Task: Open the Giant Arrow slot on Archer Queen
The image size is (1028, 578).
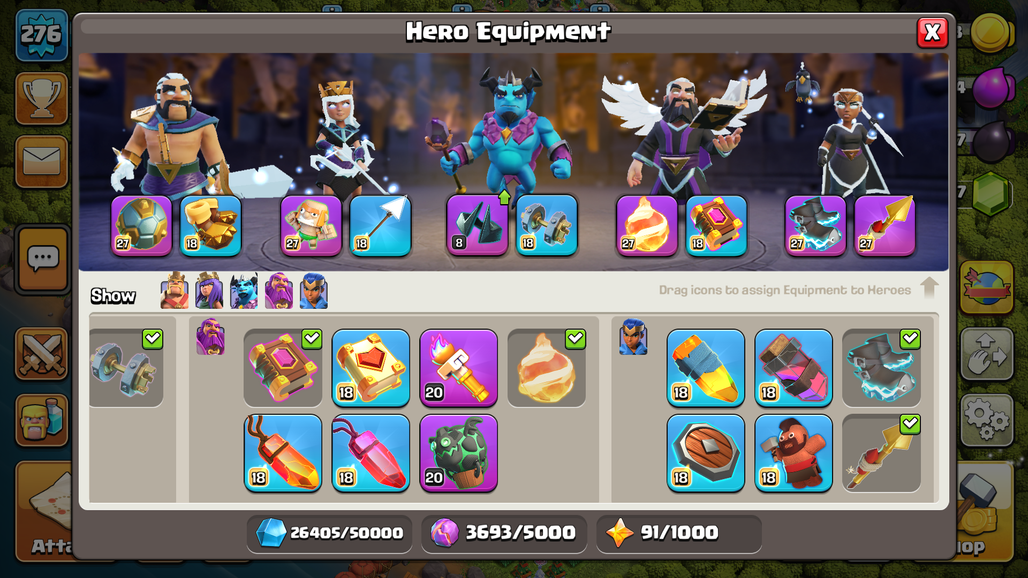Action: (380, 225)
